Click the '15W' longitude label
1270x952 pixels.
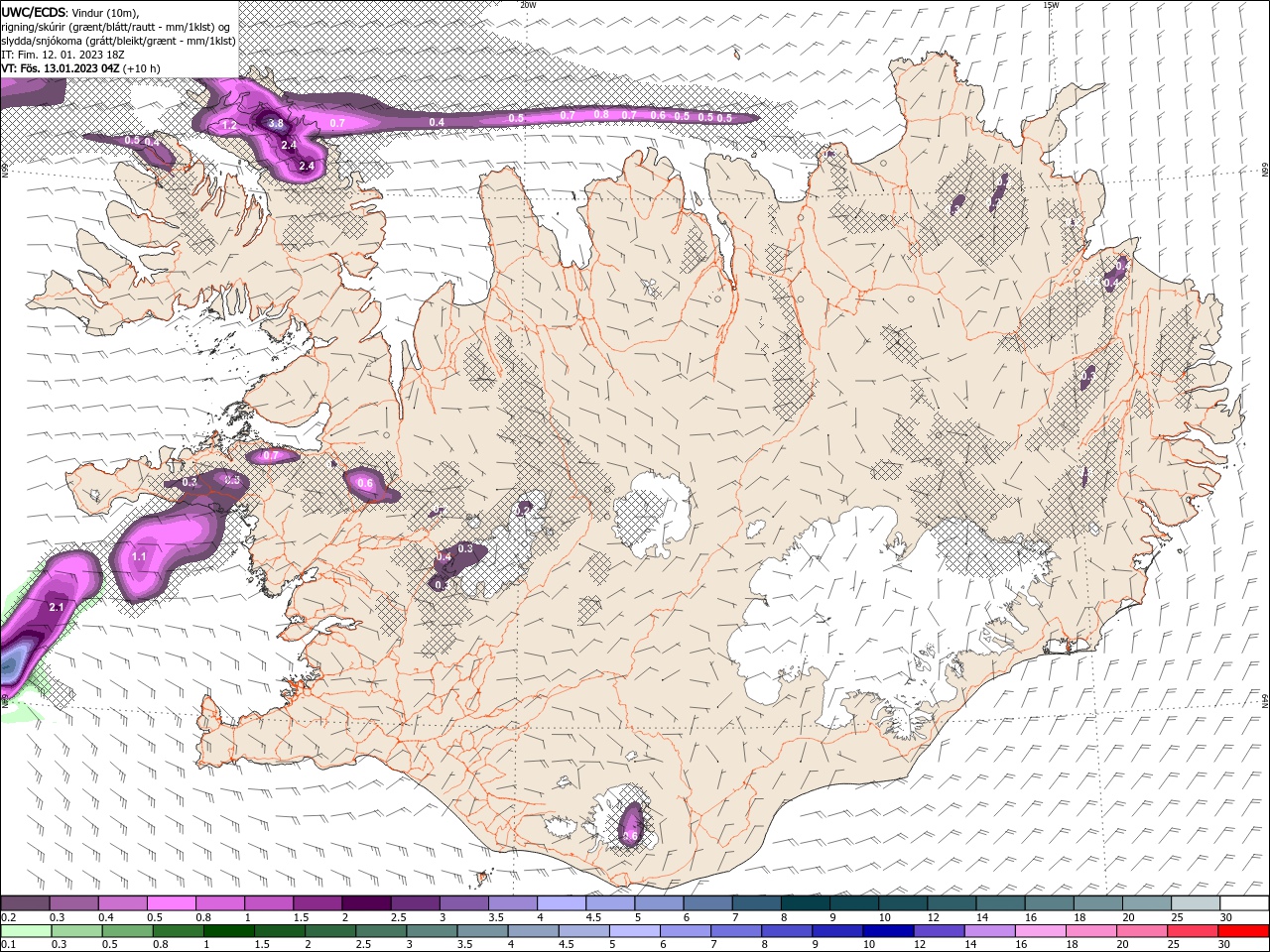click(1051, 5)
